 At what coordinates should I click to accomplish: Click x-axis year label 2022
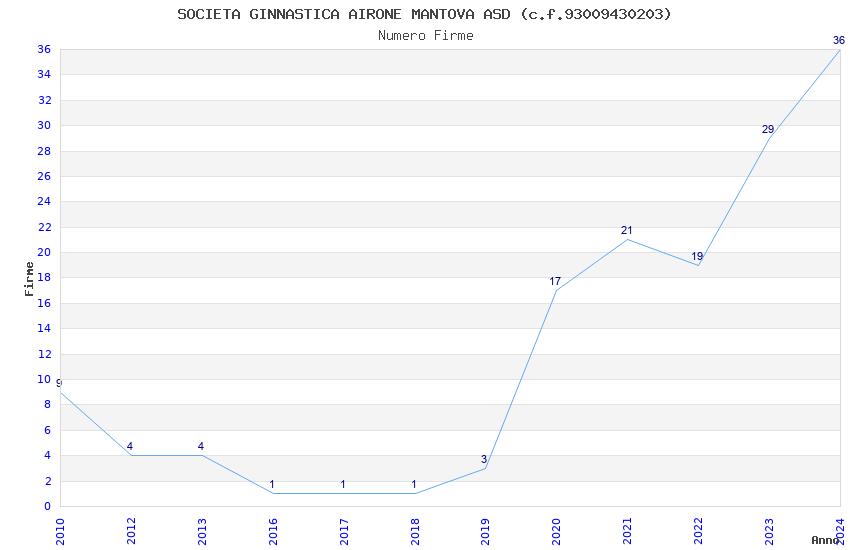(698, 532)
